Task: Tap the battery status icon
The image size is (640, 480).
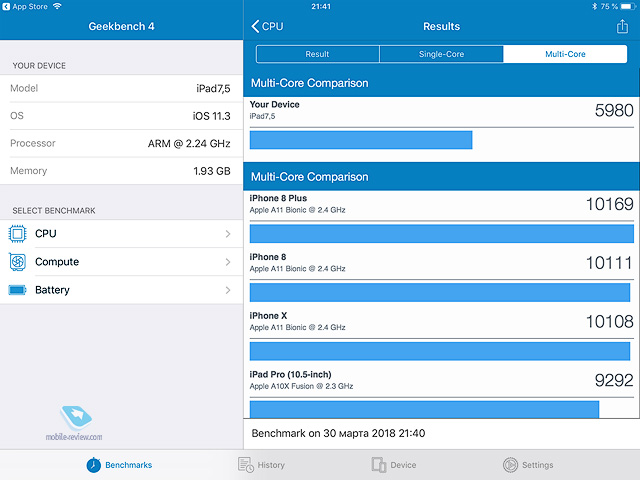Action: pyautogui.click(x=629, y=6)
